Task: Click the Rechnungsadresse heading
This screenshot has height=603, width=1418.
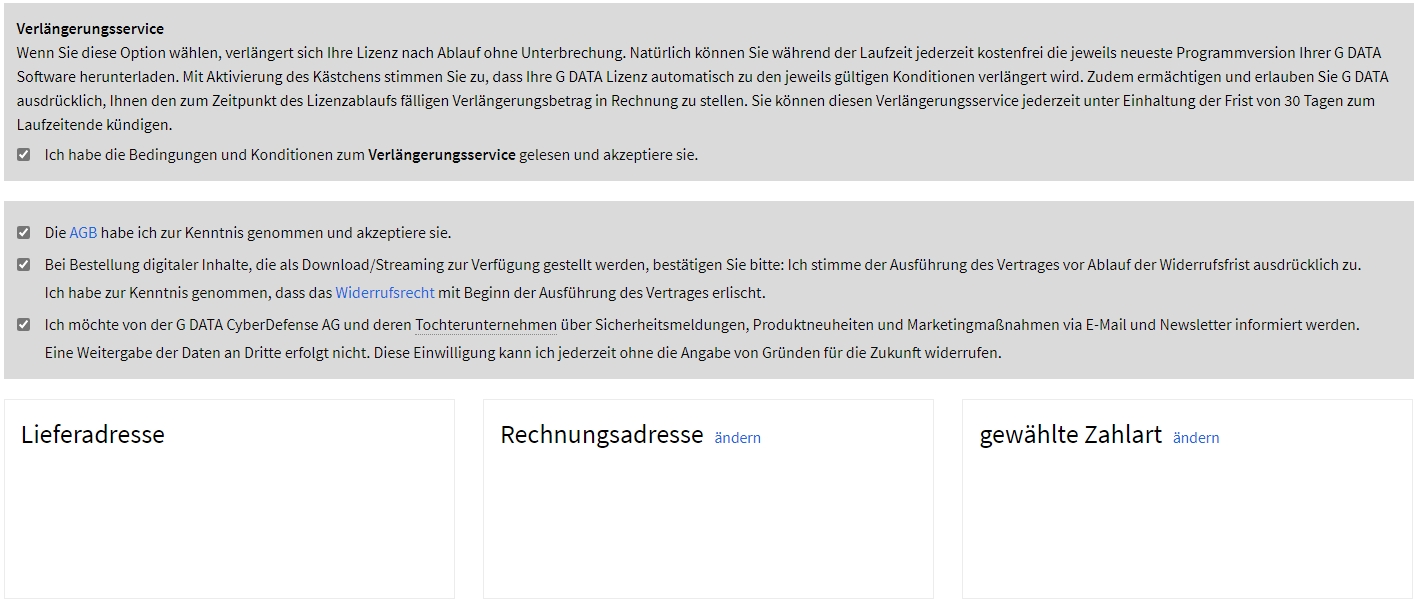Action: click(x=602, y=435)
